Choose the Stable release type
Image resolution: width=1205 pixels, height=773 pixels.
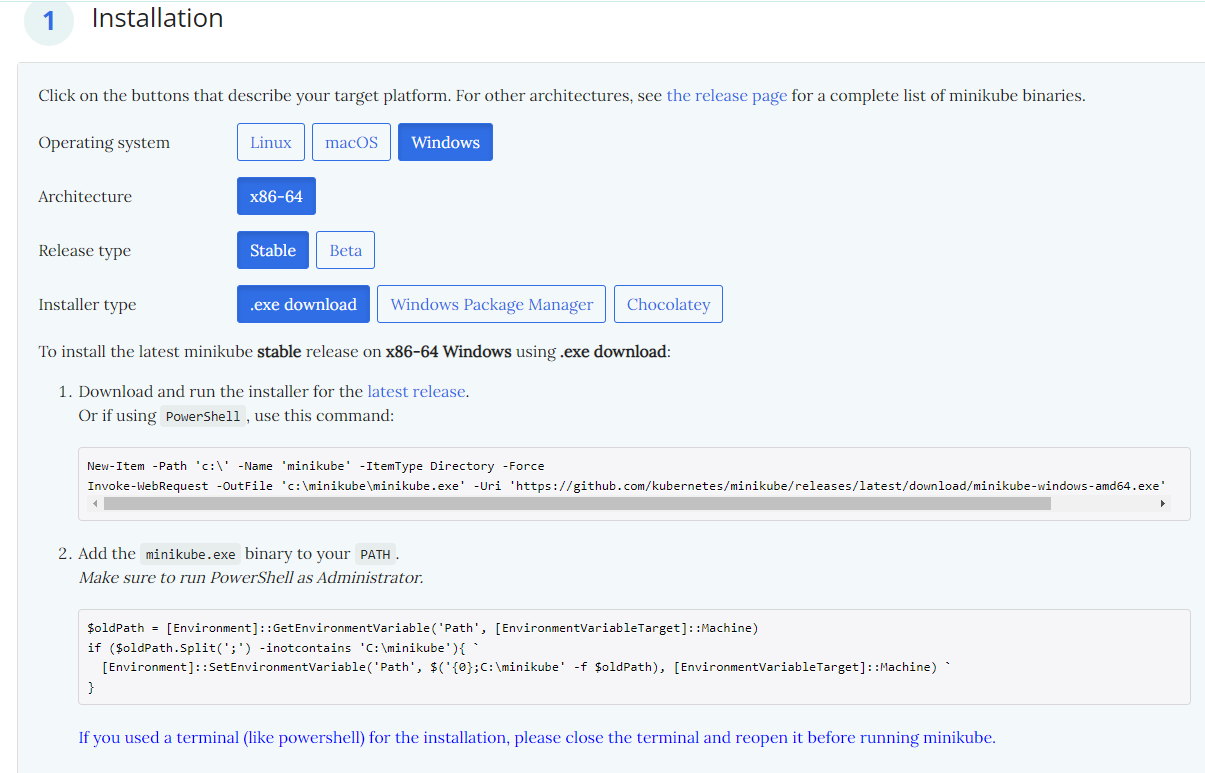click(273, 250)
